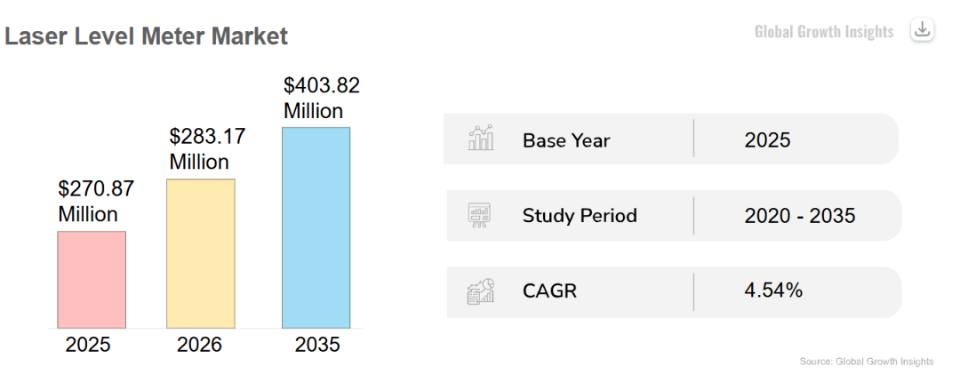Select the blue 2035 bar
Screen dimensions: 960x382
pyautogui.click(x=316, y=228)
